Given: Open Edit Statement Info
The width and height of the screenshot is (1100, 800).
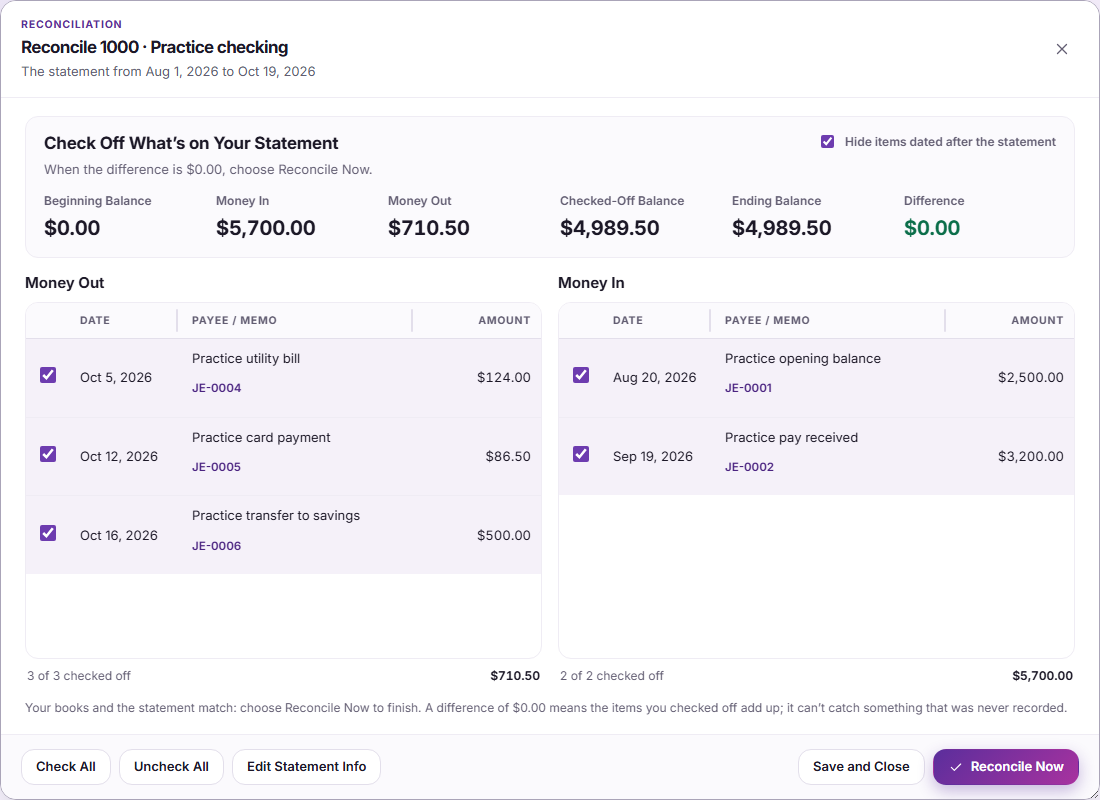Looking at the screenshot, I should pyautogui.click(x=307, y=767).
